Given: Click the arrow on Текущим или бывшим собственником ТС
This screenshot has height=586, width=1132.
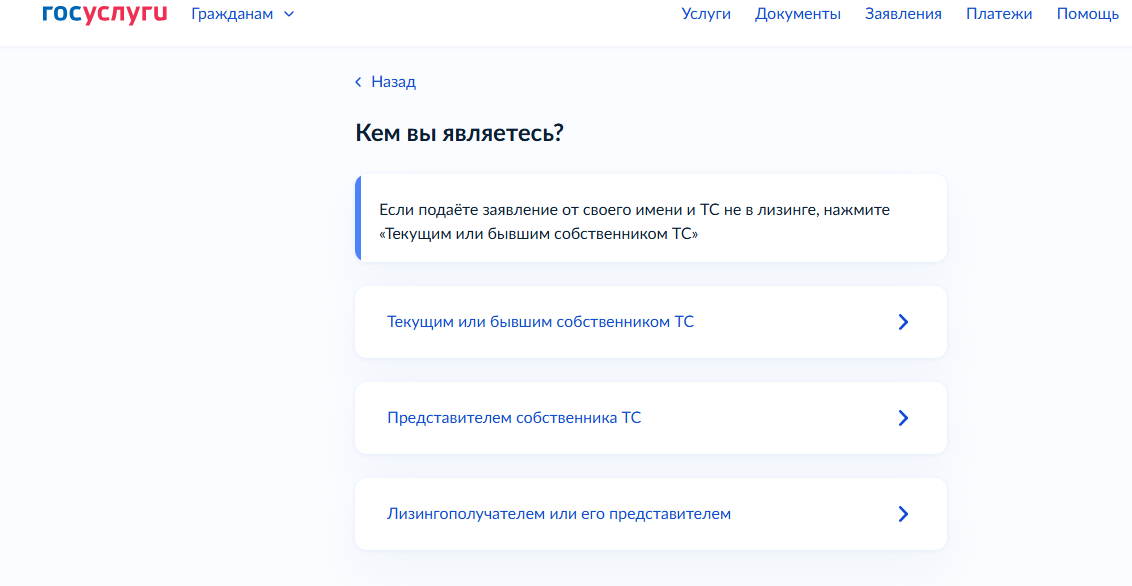Looking at the screenshot, I should [902, 322].
